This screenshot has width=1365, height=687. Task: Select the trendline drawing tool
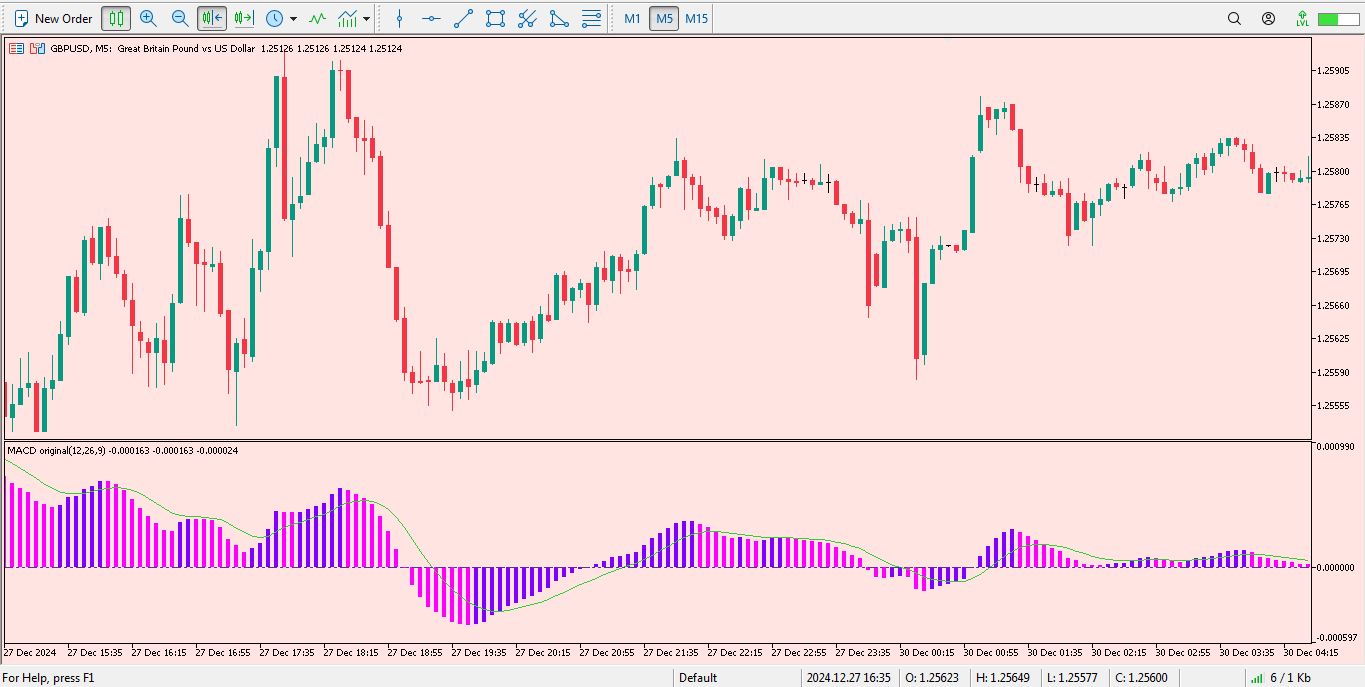(463, 18)
